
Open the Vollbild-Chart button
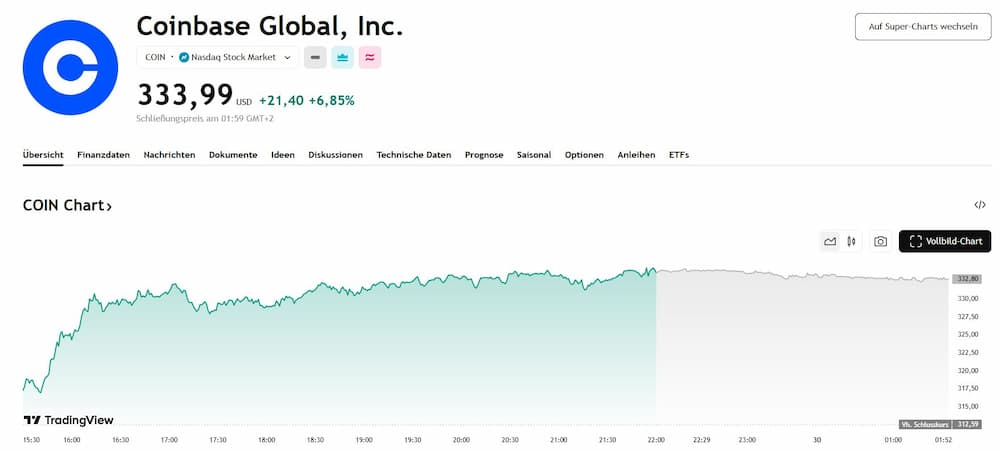pyautogui.click(x=945, y=241)
